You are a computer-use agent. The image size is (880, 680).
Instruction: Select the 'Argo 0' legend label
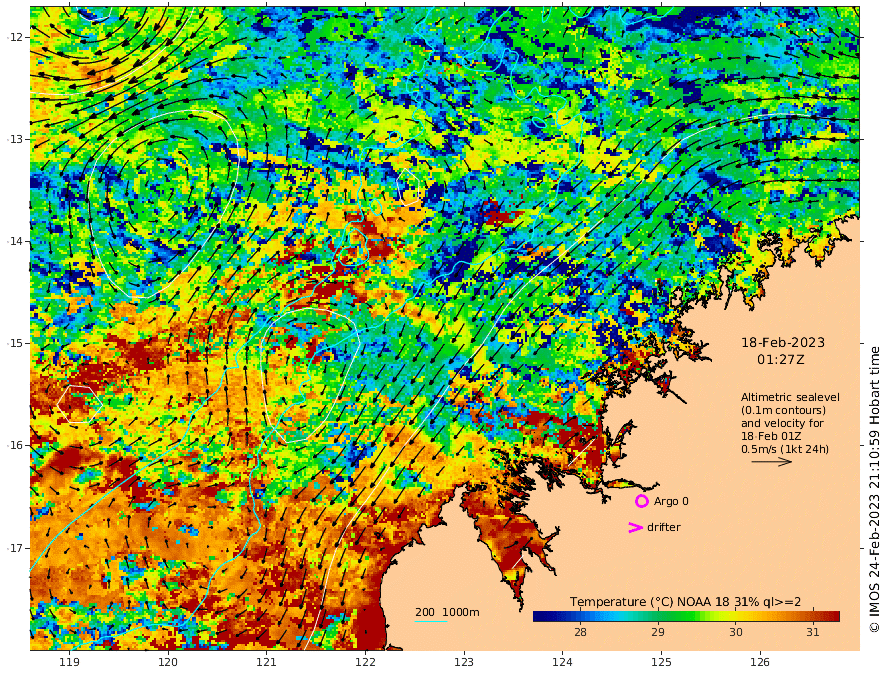click(x=671, y=501)
